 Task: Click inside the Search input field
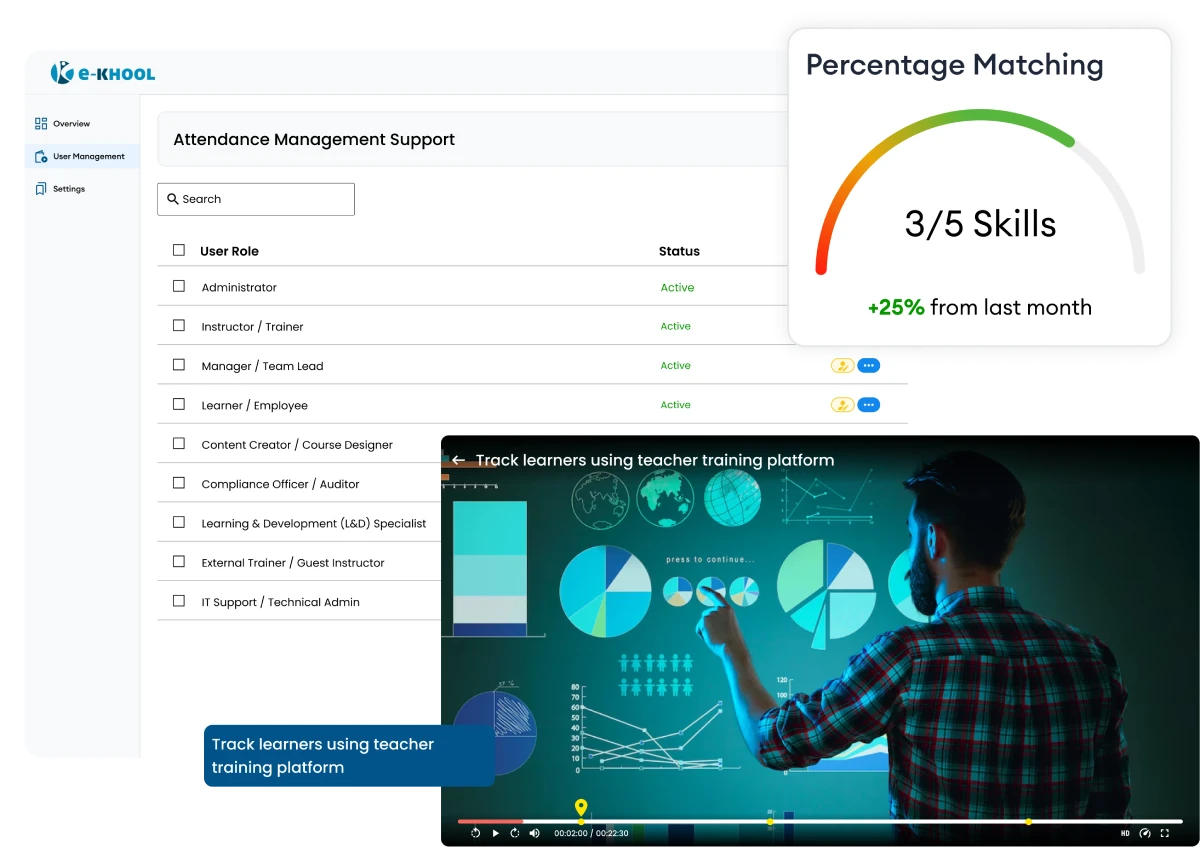pyautogui.click(x=255, y=199)
